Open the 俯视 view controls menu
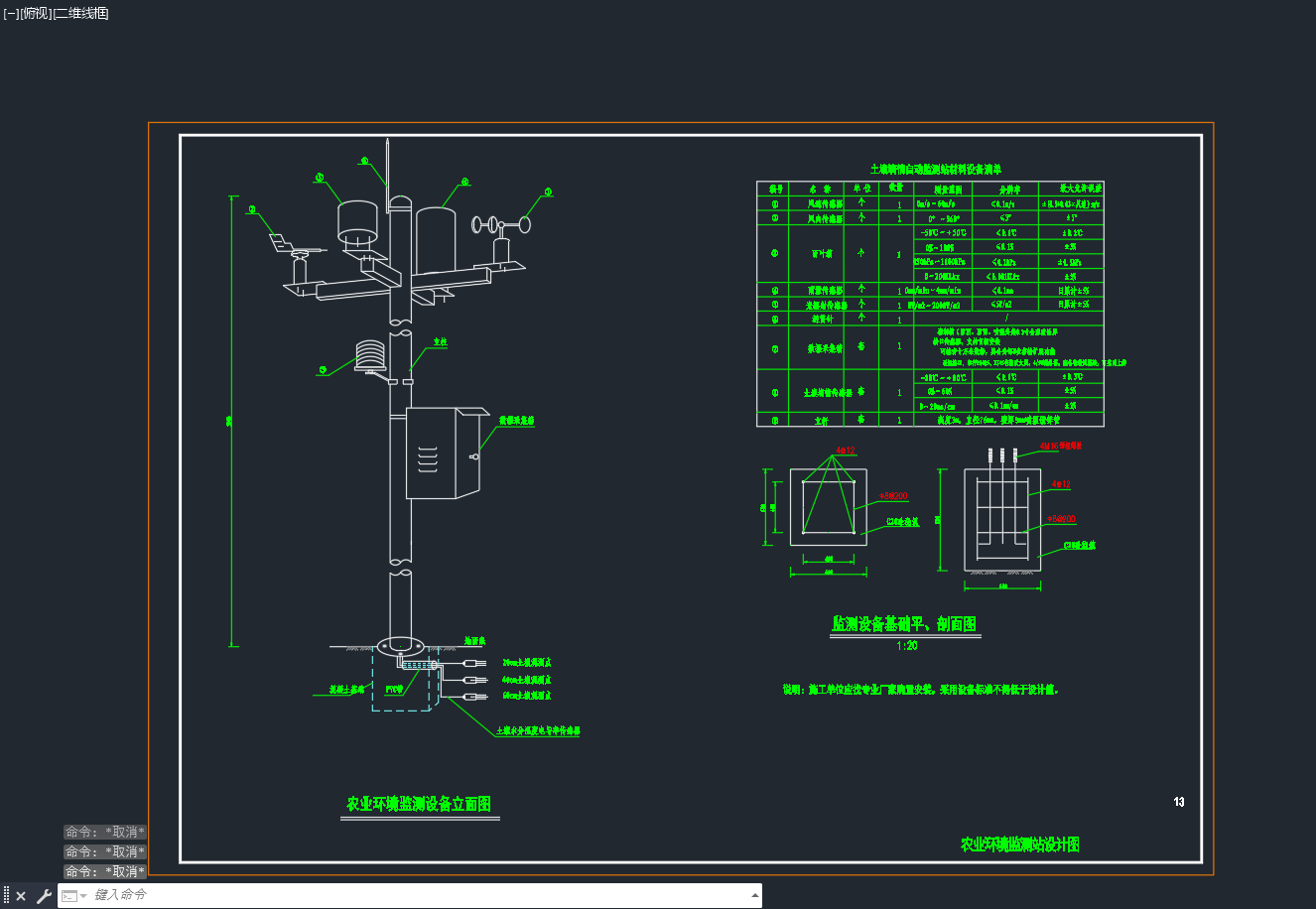 click(35, 13)
